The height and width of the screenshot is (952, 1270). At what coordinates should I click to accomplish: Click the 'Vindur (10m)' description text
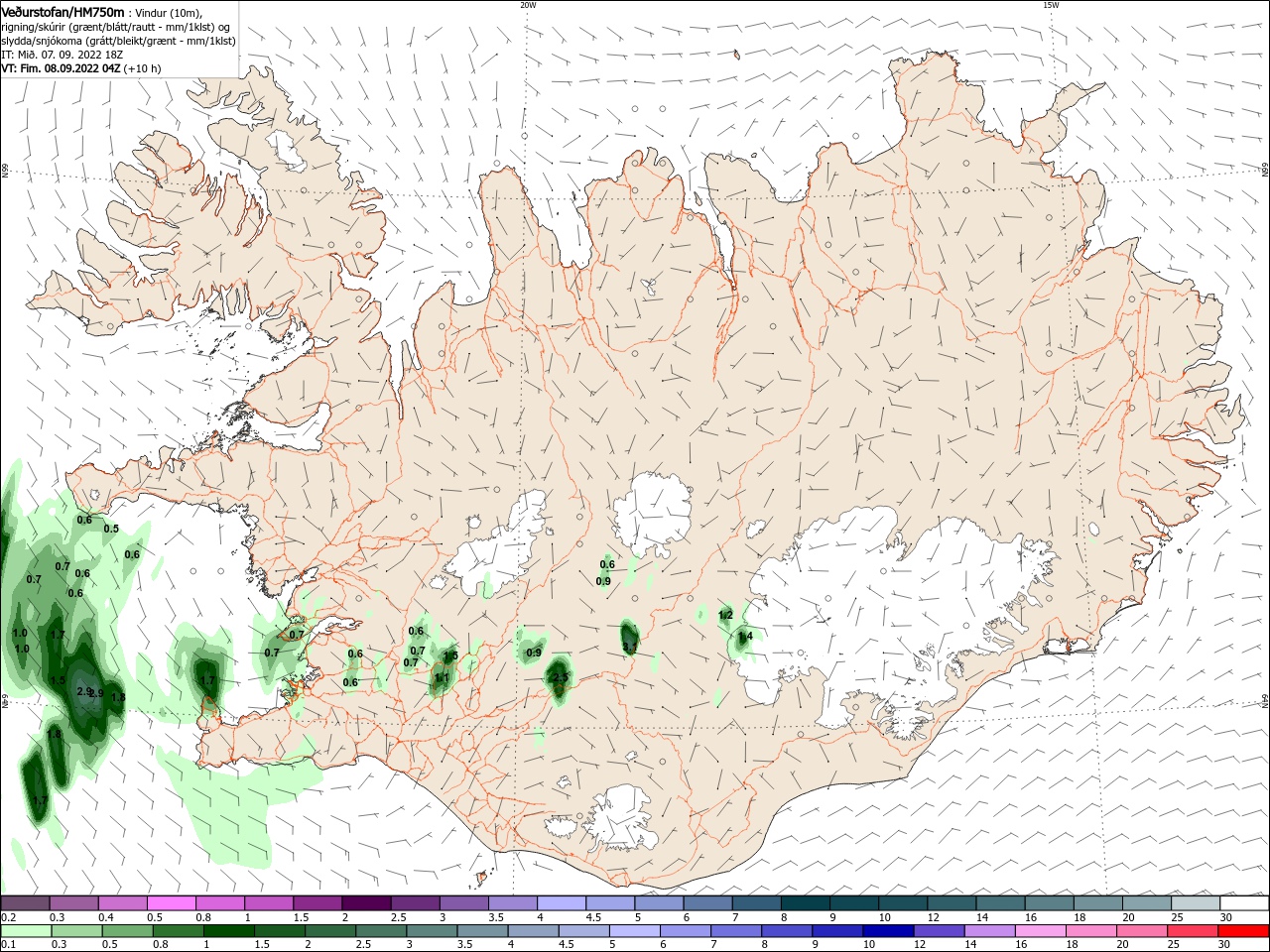coord(170,12)
